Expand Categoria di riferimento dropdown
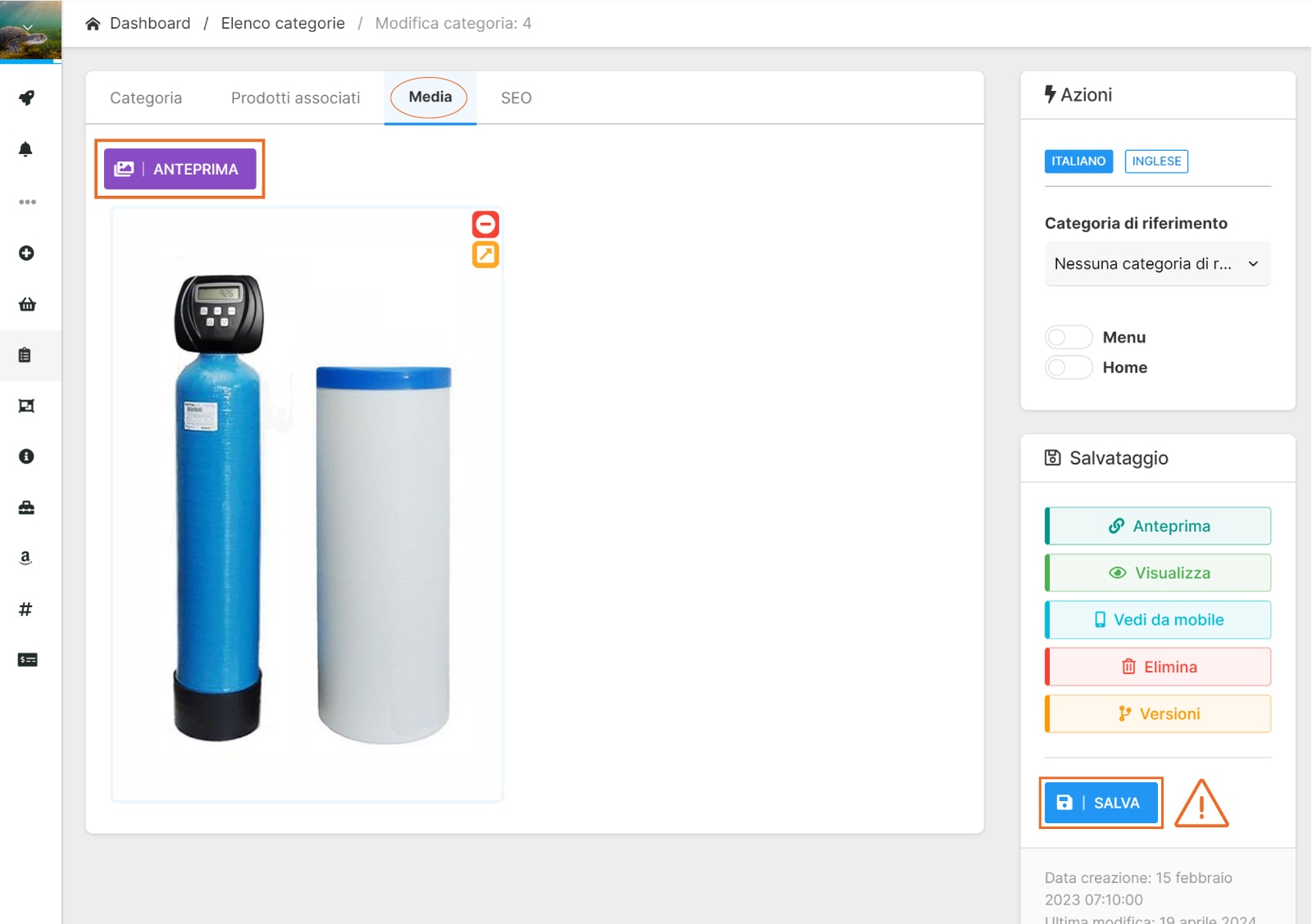 (x=1156, y=264)
